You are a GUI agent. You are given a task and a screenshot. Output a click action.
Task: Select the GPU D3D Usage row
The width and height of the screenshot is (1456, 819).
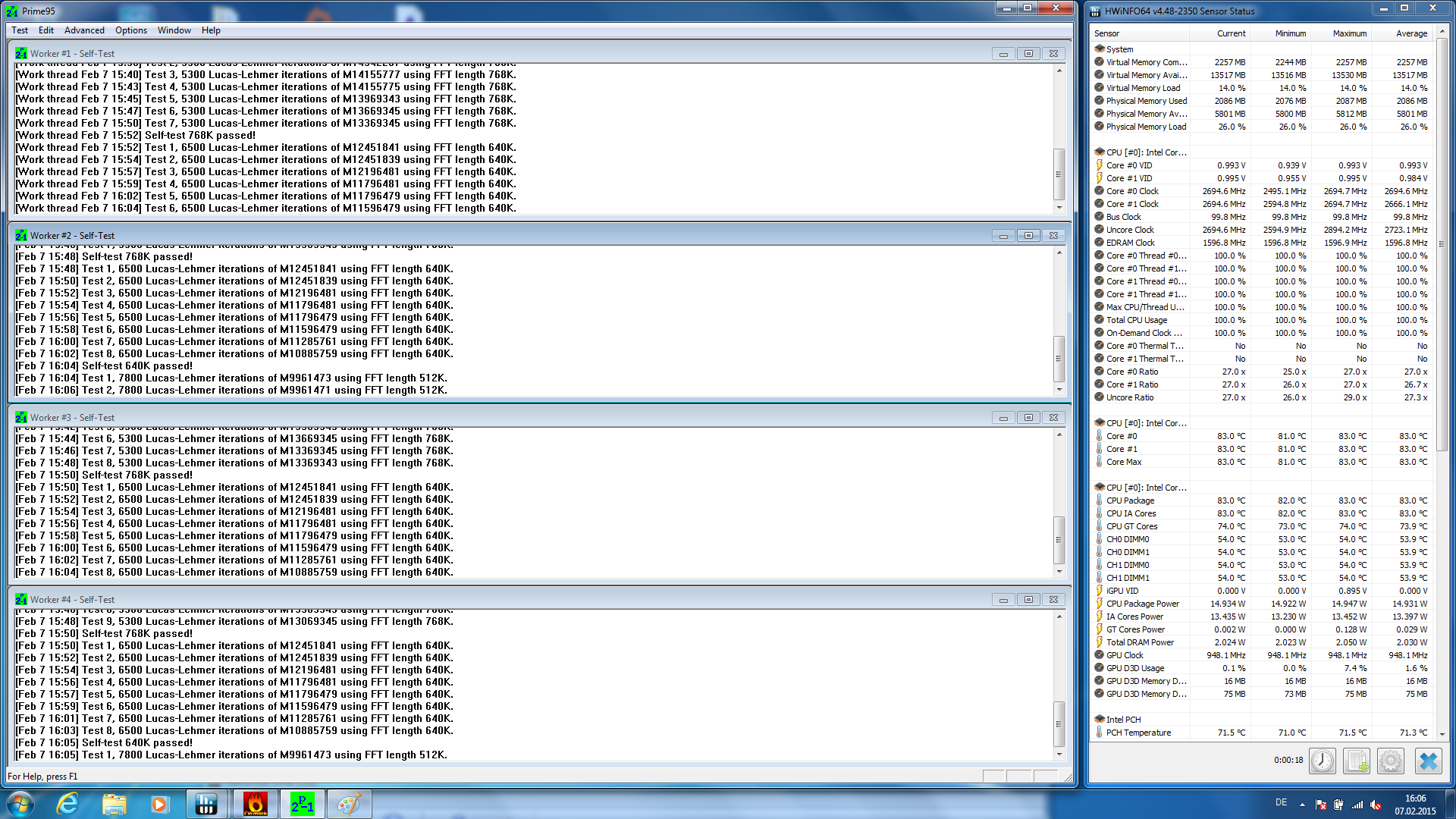(x=1262, y=668)
